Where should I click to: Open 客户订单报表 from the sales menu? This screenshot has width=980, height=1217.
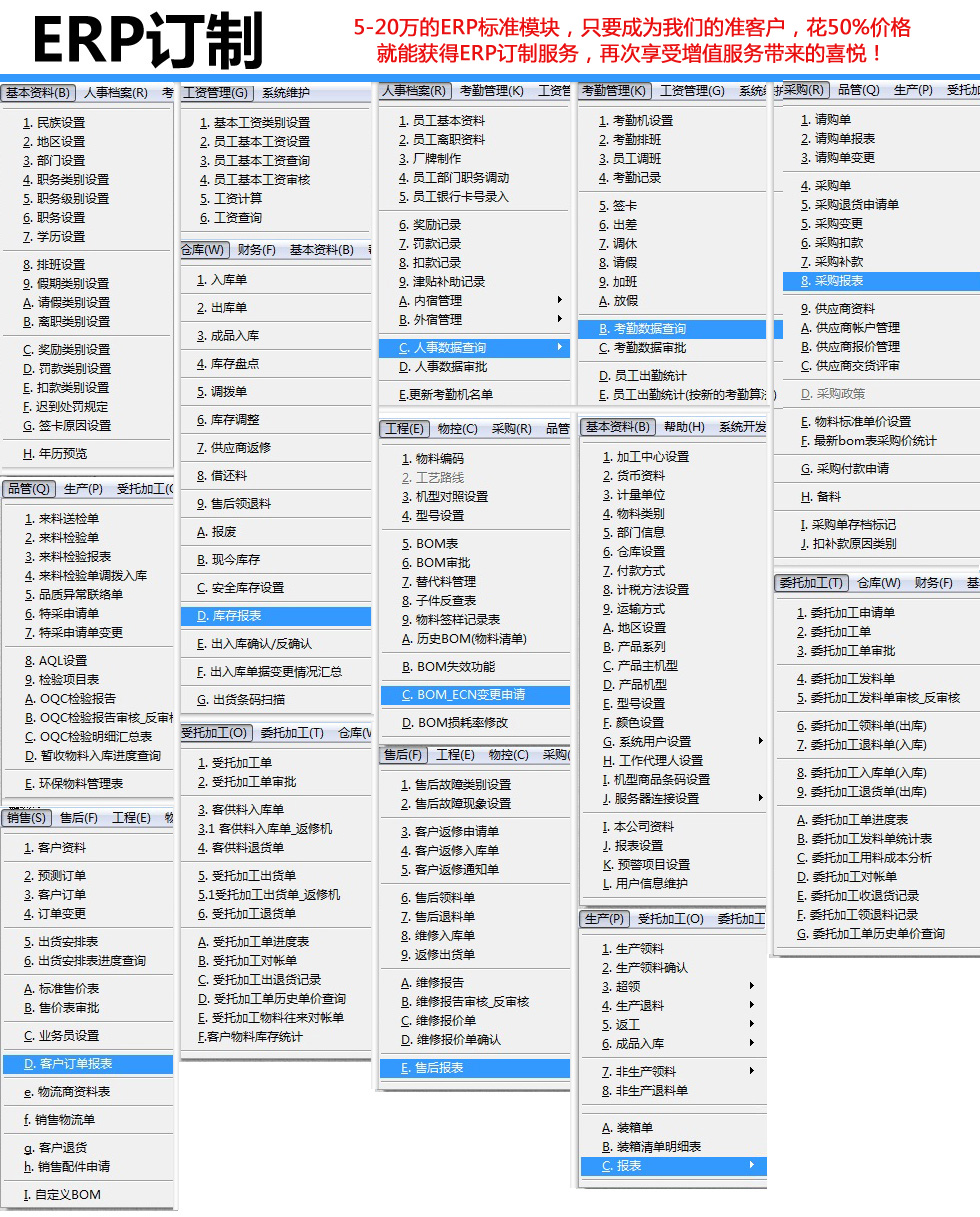(74, 1064)
